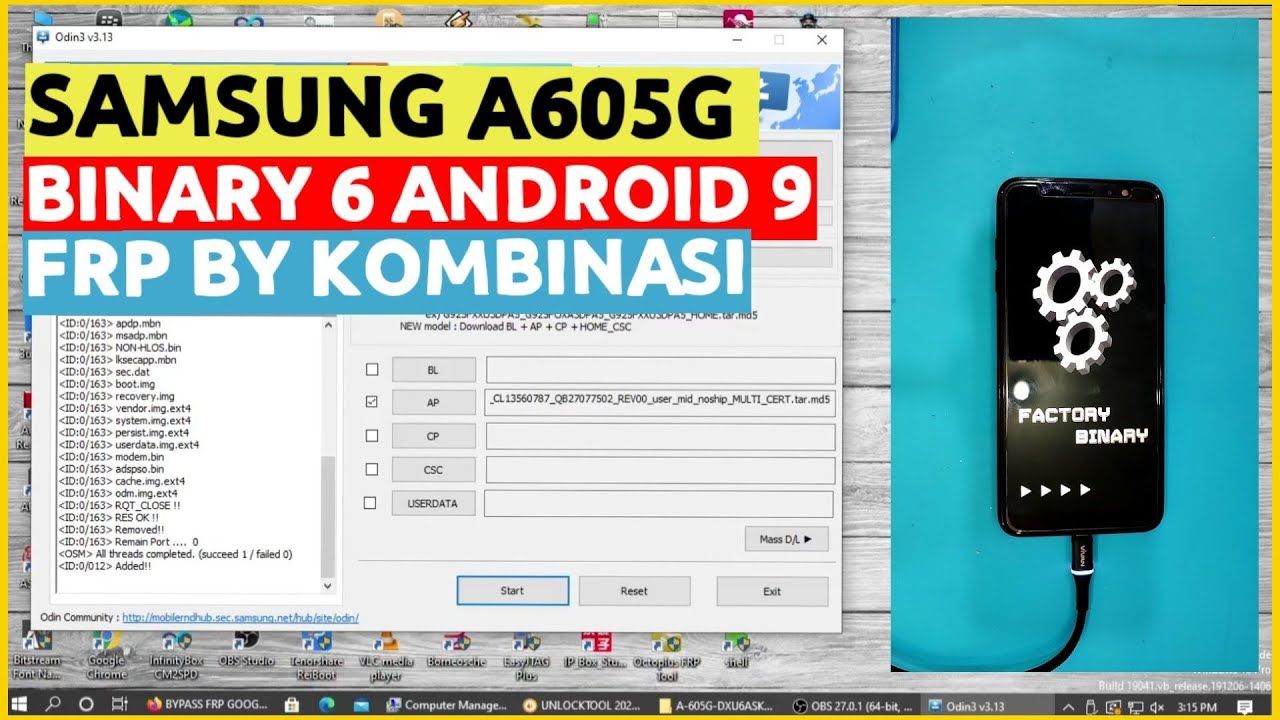Open taskbar Search icon
The height and width of the screenshot is (720, 1280).
click(53, 705)
